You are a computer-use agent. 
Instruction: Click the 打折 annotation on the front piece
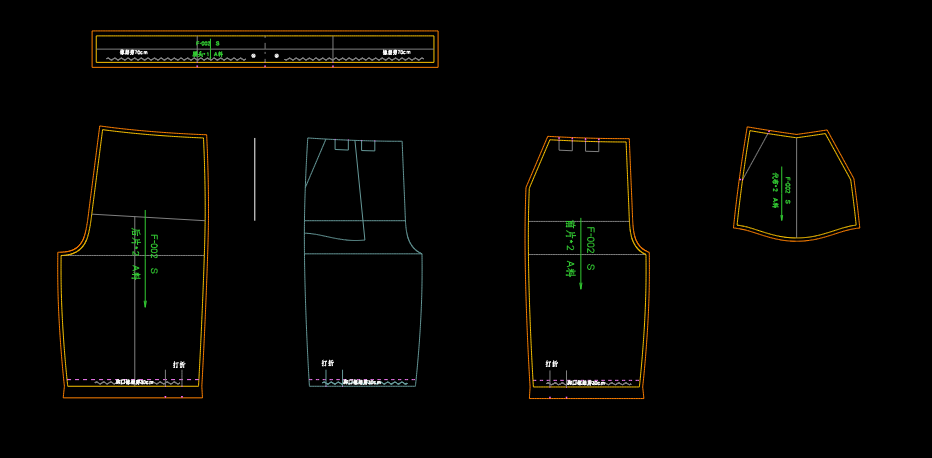(551, 364)
